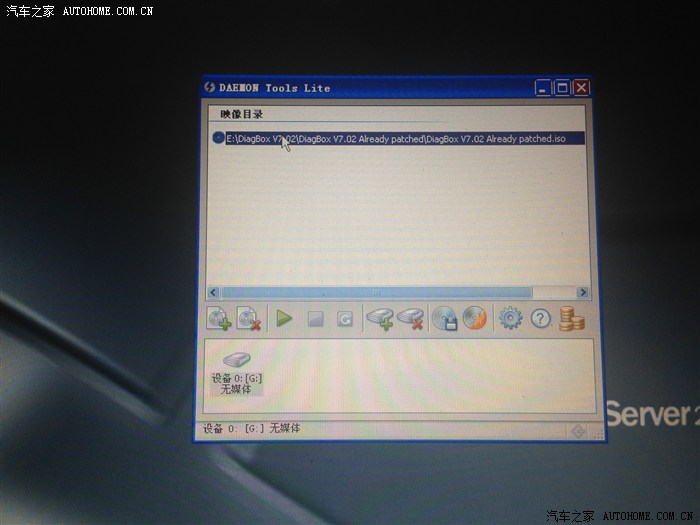
Task: Remove virtual drive icon with red X
Action: tap(411, 319)
